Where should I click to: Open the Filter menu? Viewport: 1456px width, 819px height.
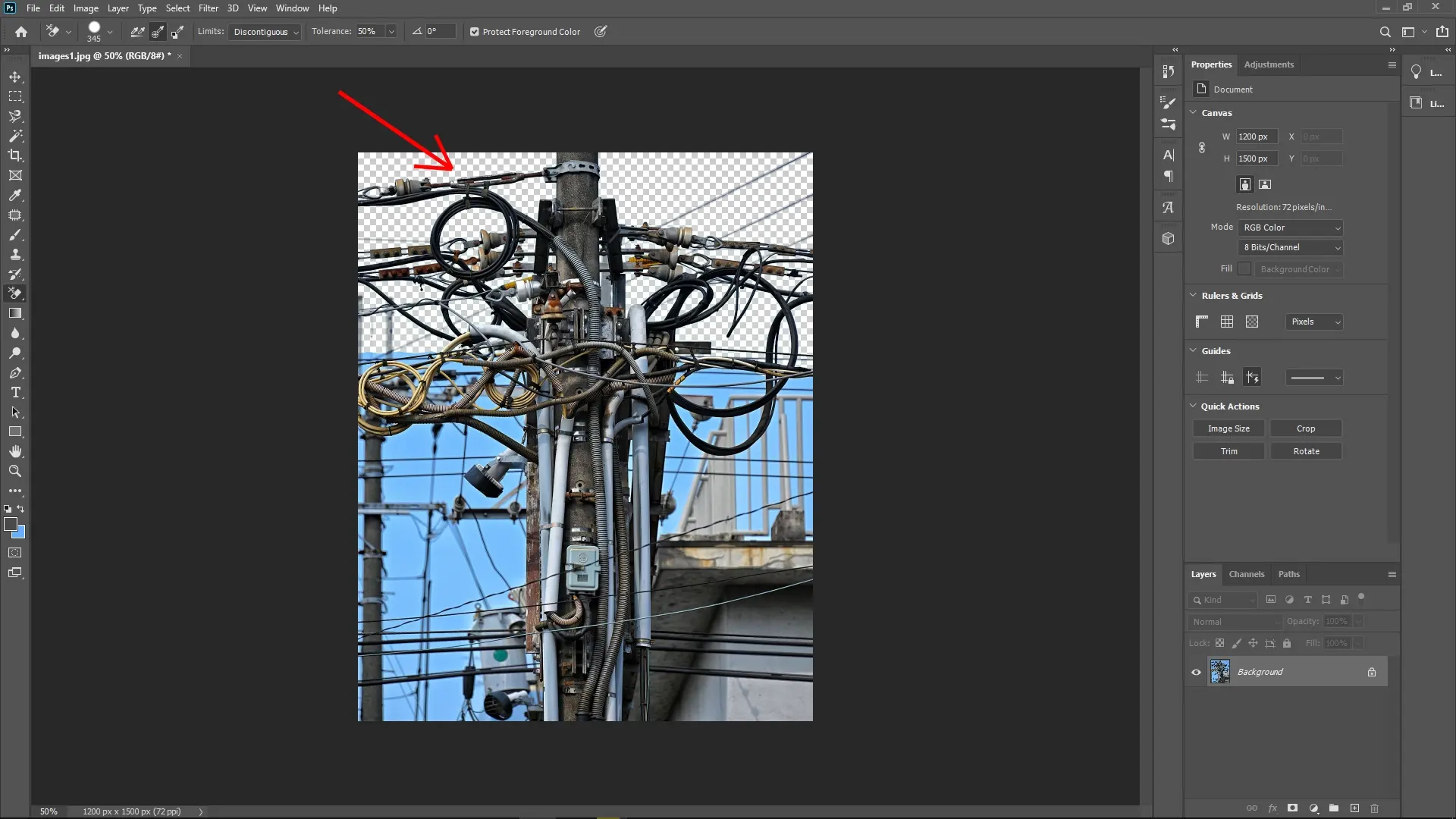pos(208,8)
